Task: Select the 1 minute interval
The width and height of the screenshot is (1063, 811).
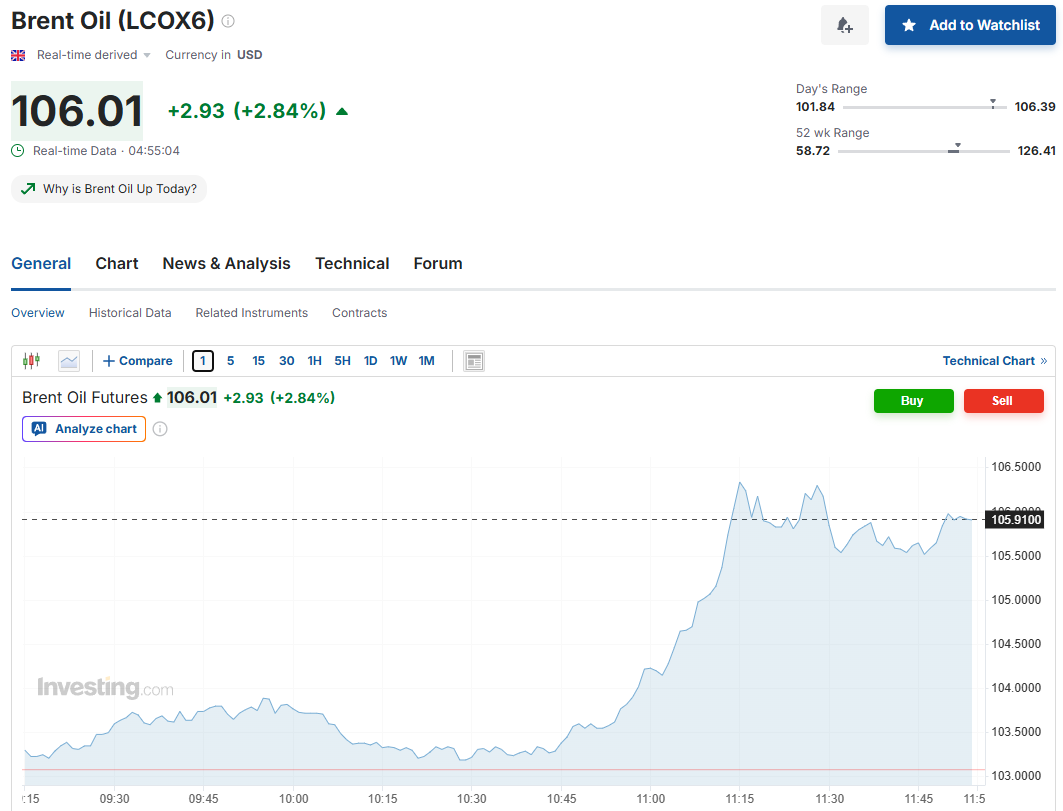Action: click(x=203, y=361)
